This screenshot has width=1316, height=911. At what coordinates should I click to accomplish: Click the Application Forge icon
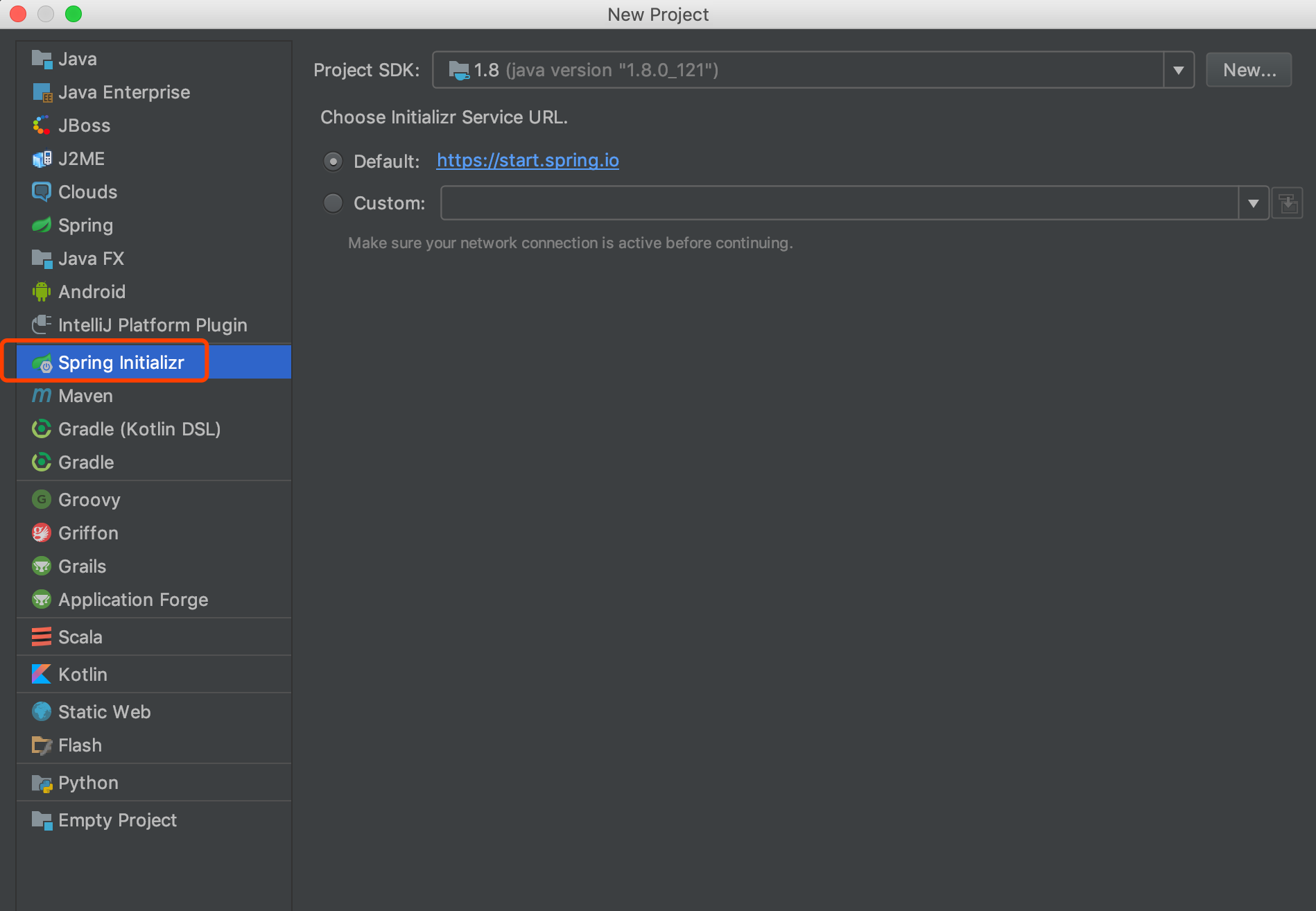(42, 600)
